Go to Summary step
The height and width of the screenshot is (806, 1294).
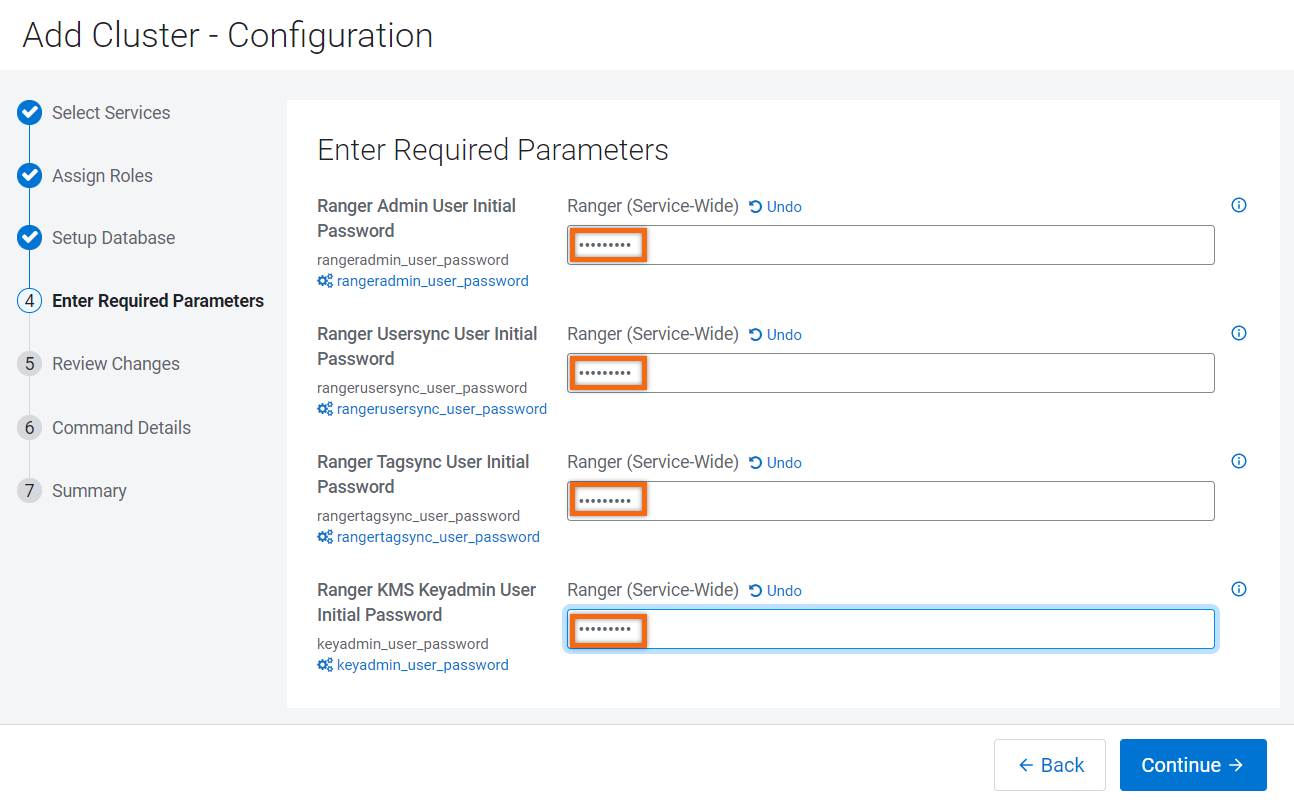point(89,491)
